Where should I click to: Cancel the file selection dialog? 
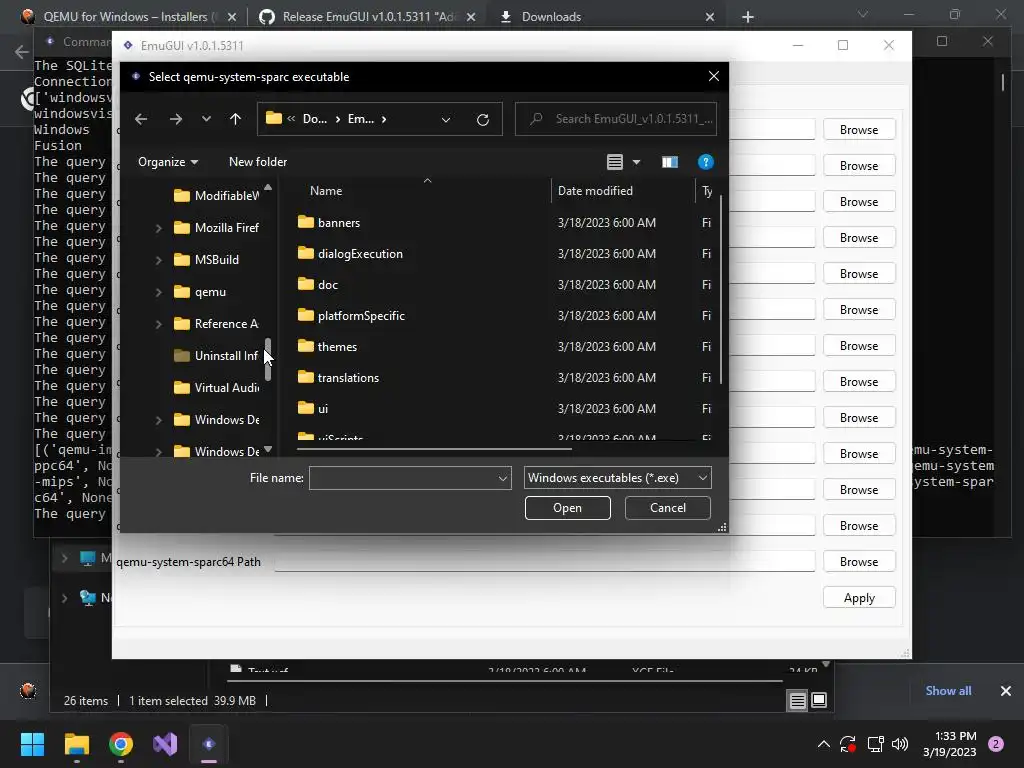pyautogui.click(x=667, y=508)
